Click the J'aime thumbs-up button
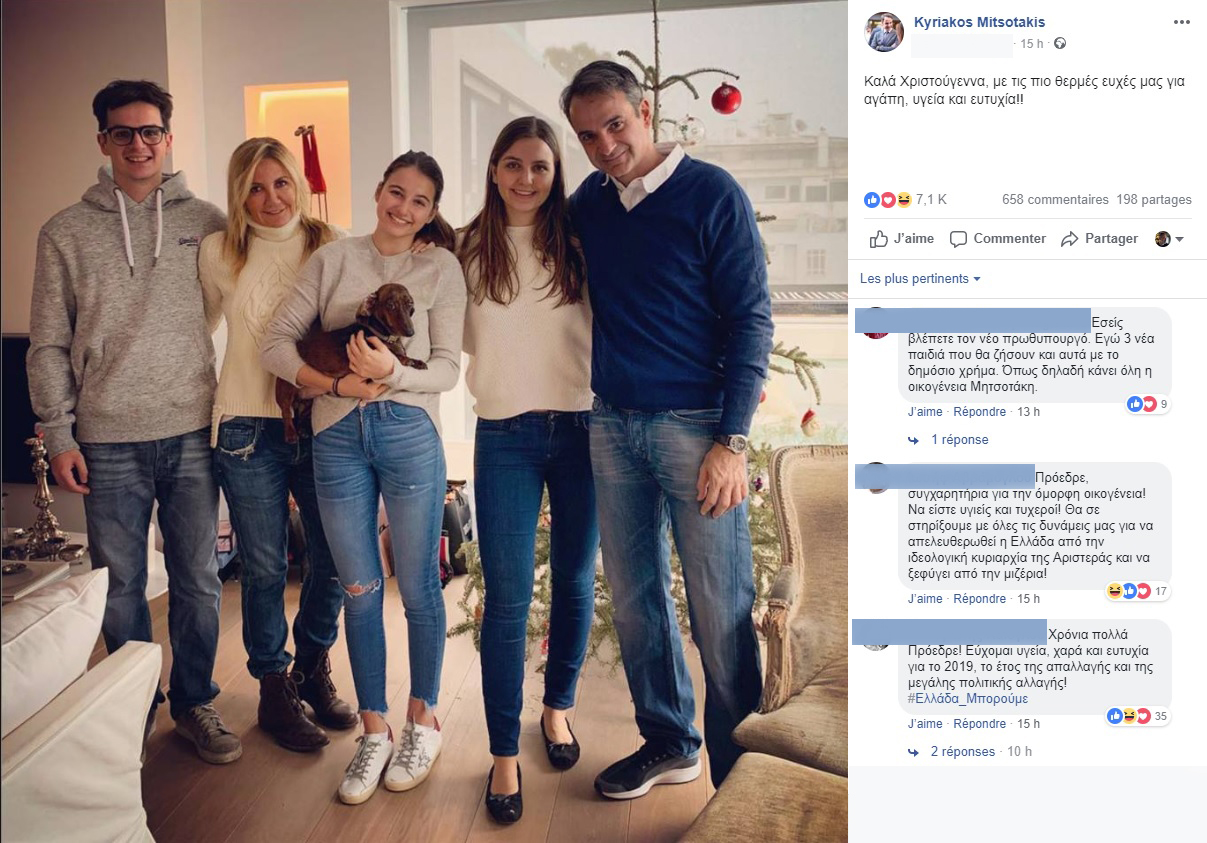 pyautogui.click(x=901, y=239)
